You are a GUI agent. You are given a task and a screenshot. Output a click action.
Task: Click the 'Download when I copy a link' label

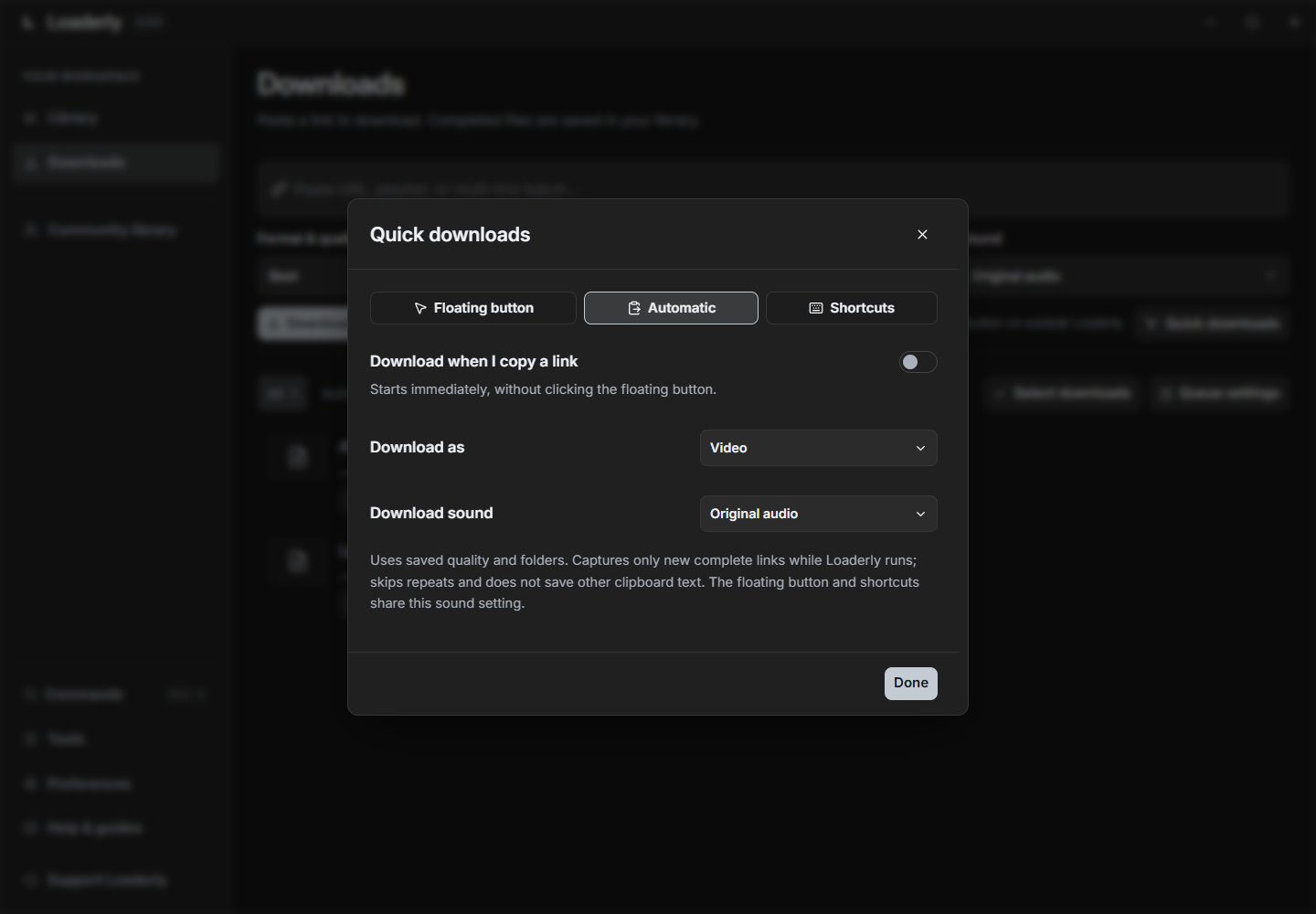(x=473, y=361)
